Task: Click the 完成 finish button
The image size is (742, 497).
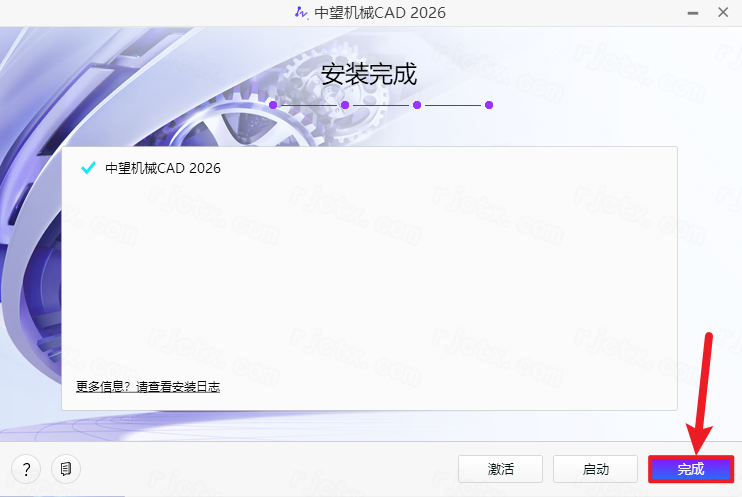Action: point(691,469)
